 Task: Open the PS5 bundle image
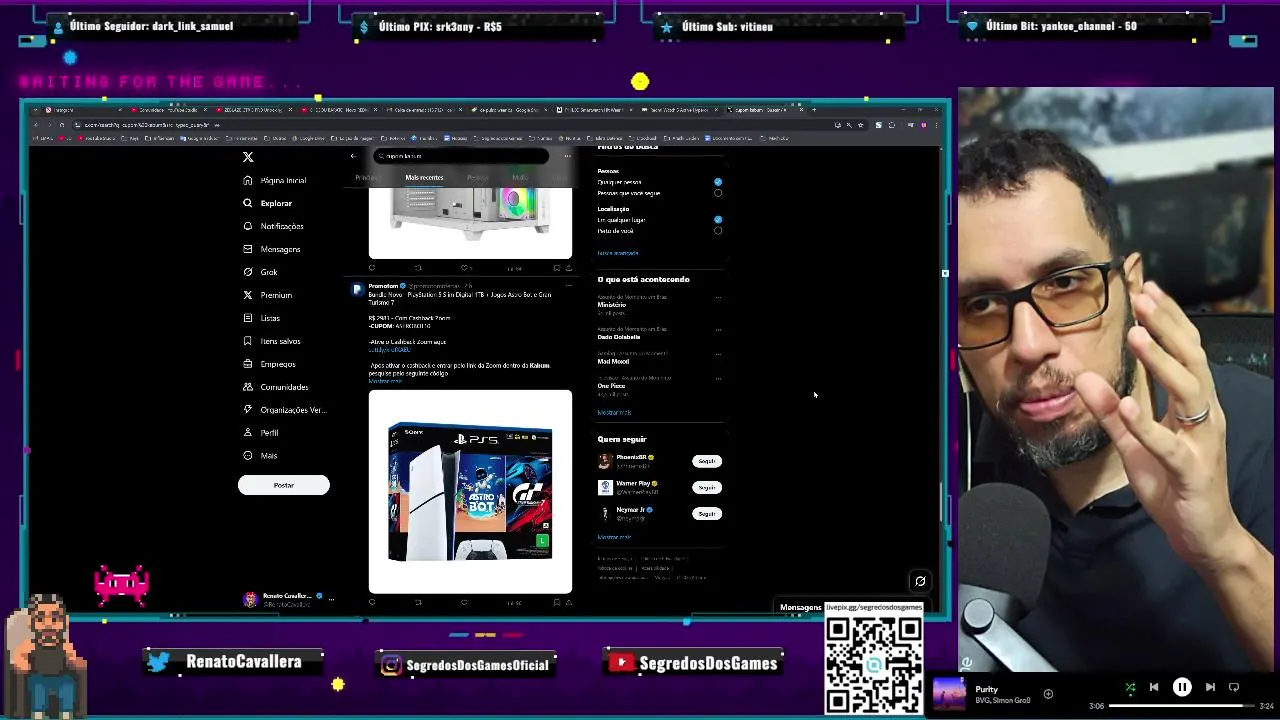[x=470, y=491]
